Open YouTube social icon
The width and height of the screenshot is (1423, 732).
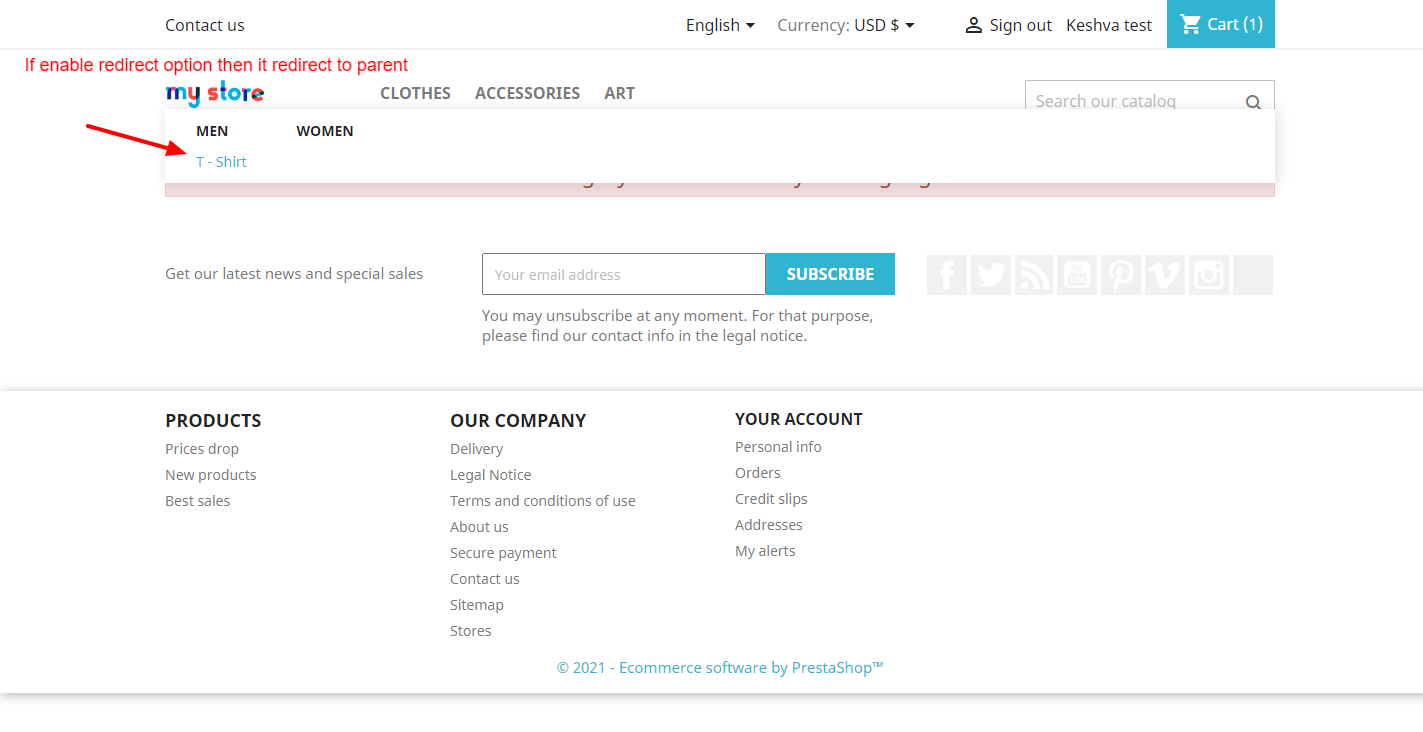click(1077, 275)
